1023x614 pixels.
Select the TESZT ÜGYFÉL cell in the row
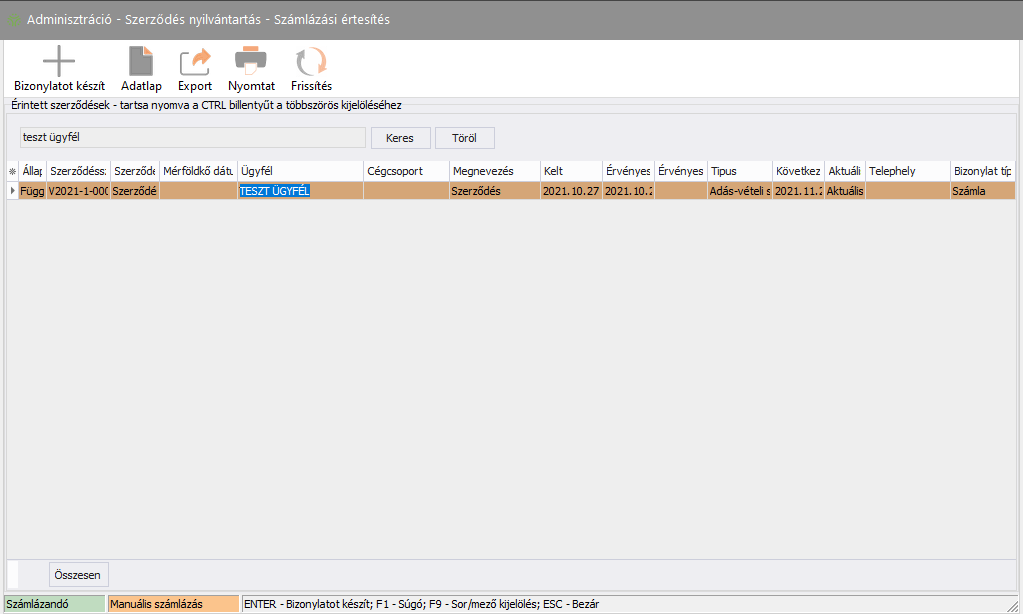299,190
